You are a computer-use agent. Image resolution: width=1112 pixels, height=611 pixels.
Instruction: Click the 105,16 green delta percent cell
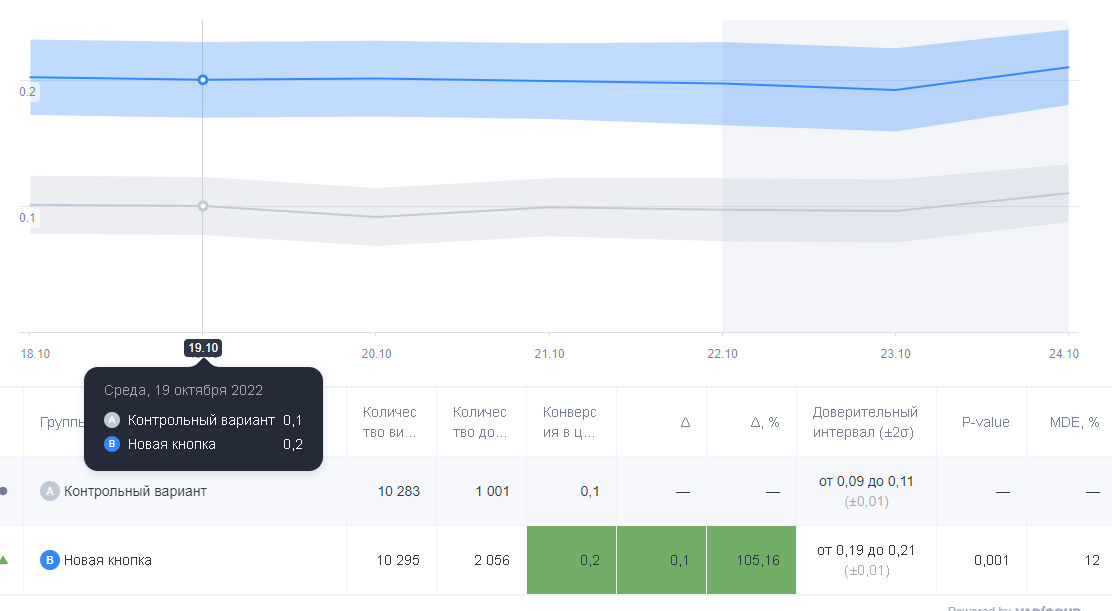(x=751, y=560)
